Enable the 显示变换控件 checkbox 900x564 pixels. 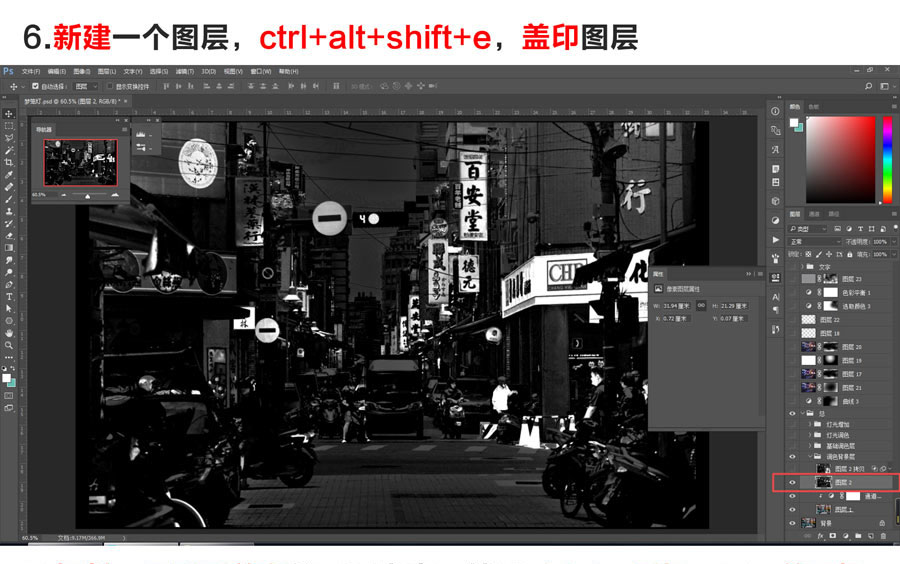pyautogui.click(x=110, y=87)
